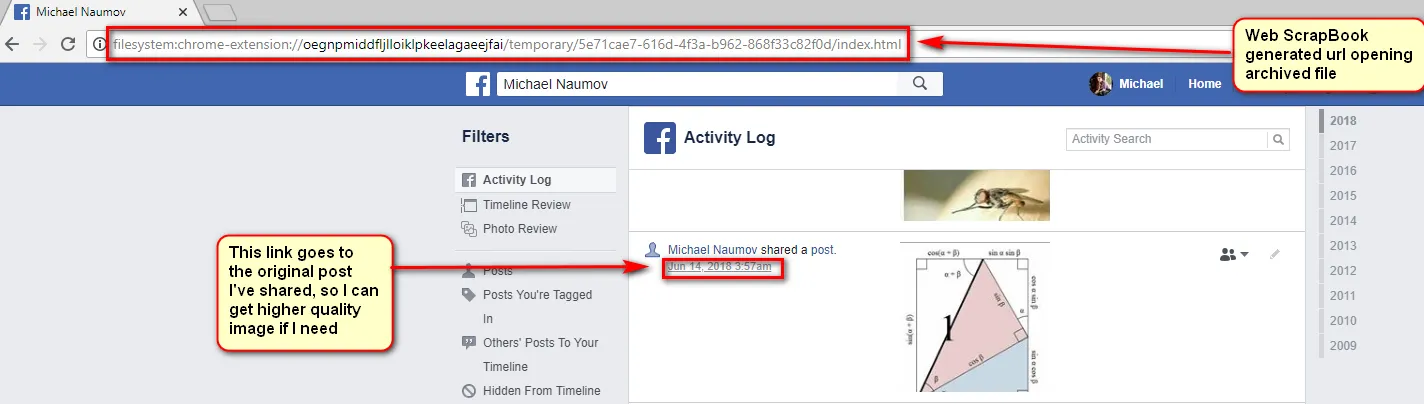Click the search magnifier in Facebook header
Screen dimensions: 1424x404
921,84
